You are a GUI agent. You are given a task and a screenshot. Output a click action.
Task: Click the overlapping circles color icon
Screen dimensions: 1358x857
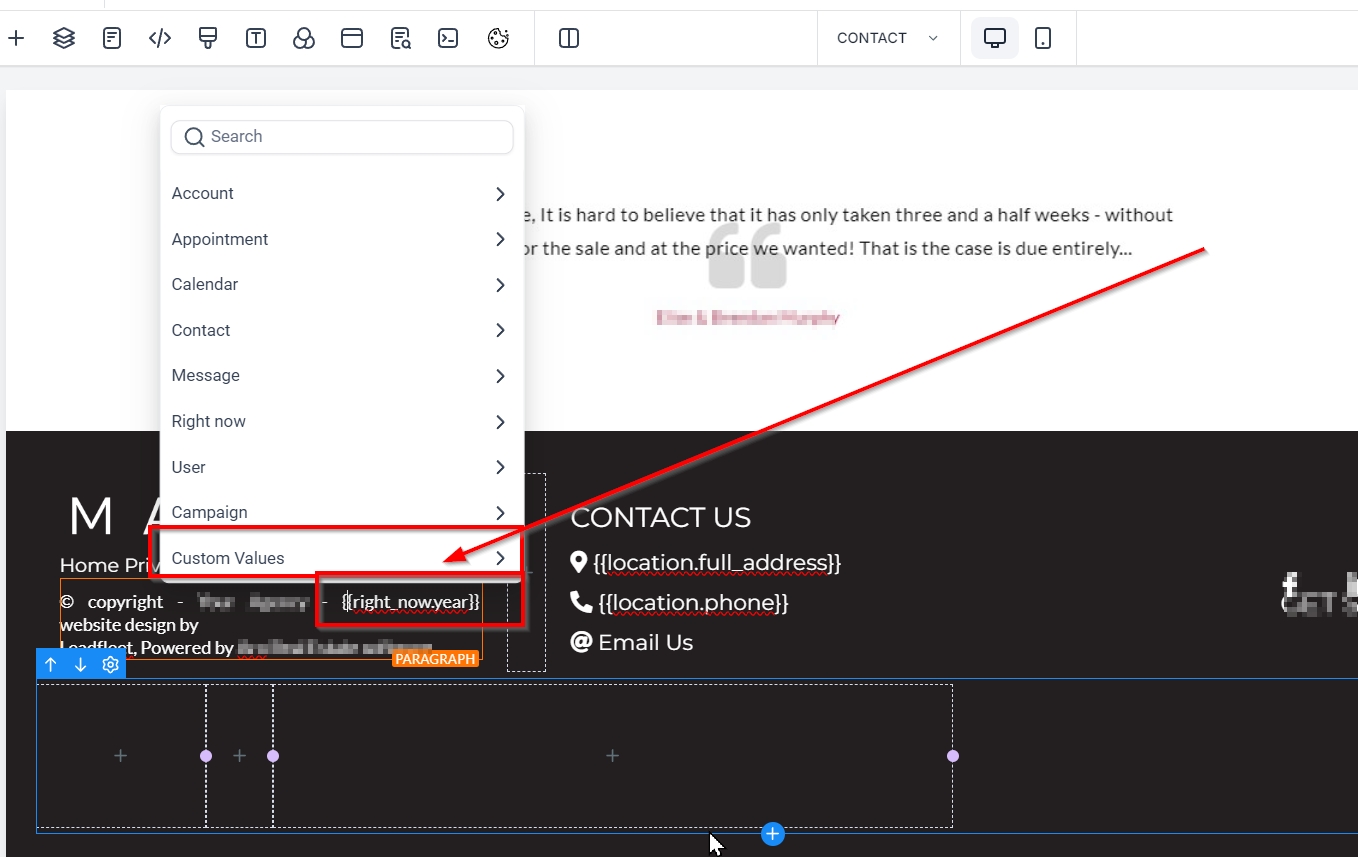[304, 38]
